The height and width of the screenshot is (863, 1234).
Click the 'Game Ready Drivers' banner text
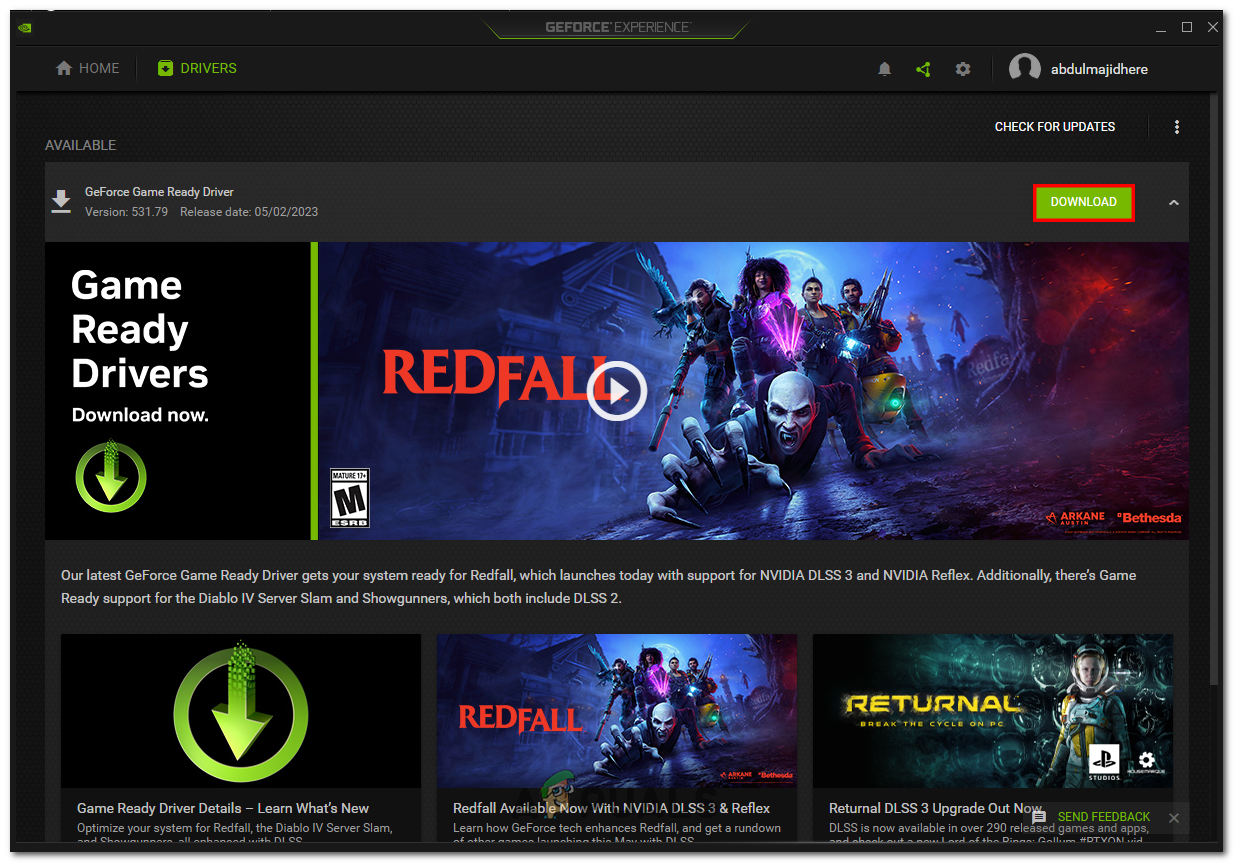(x=140, y=329)
